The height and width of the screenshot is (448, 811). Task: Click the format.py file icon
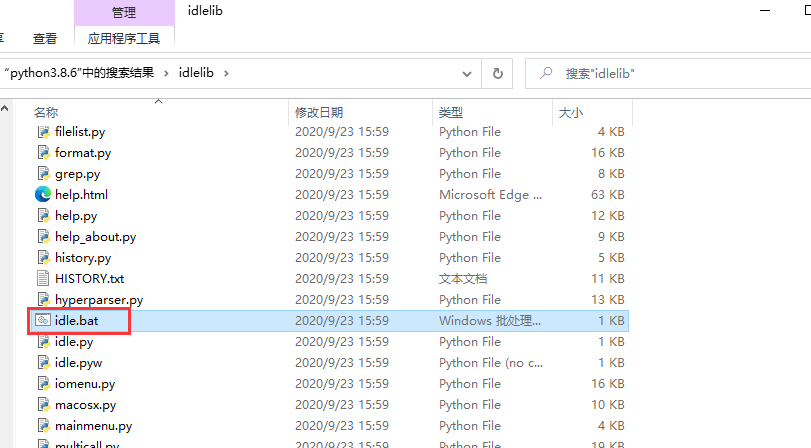[x=43, y=153]
